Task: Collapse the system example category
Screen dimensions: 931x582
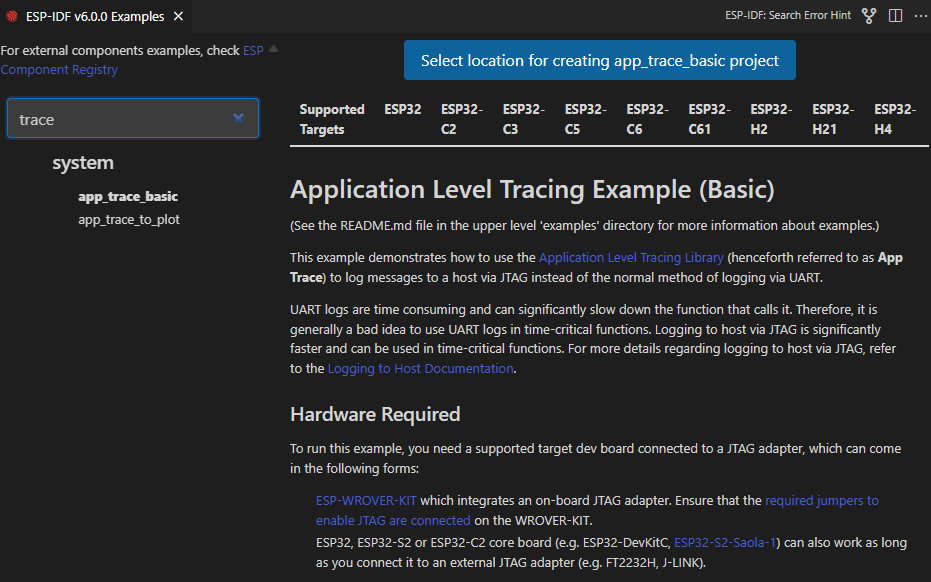Action: pyautogui.click(x=83, y=162)
